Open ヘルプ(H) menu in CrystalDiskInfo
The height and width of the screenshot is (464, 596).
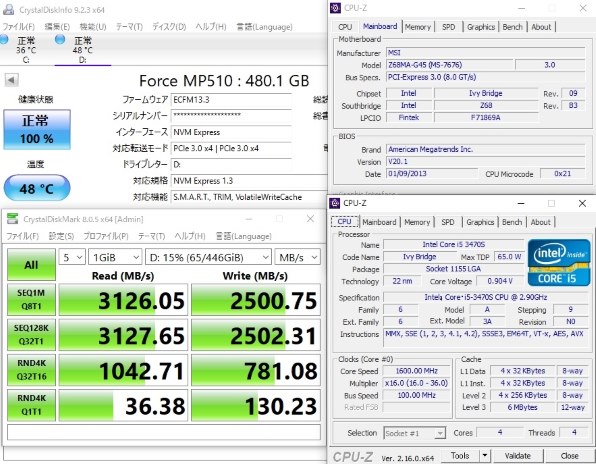click(211, 27)
